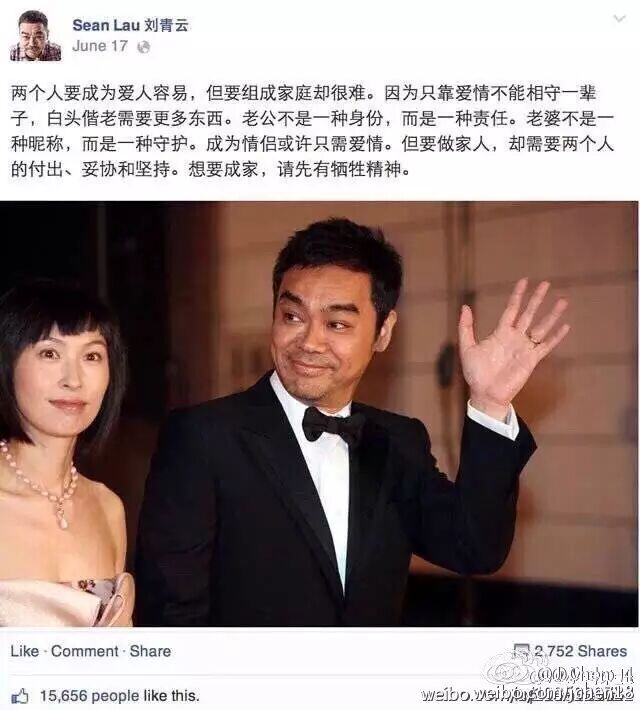Open the couple photo in viewer
Screen dimensions: 640x710
click(x=319, y=414)
